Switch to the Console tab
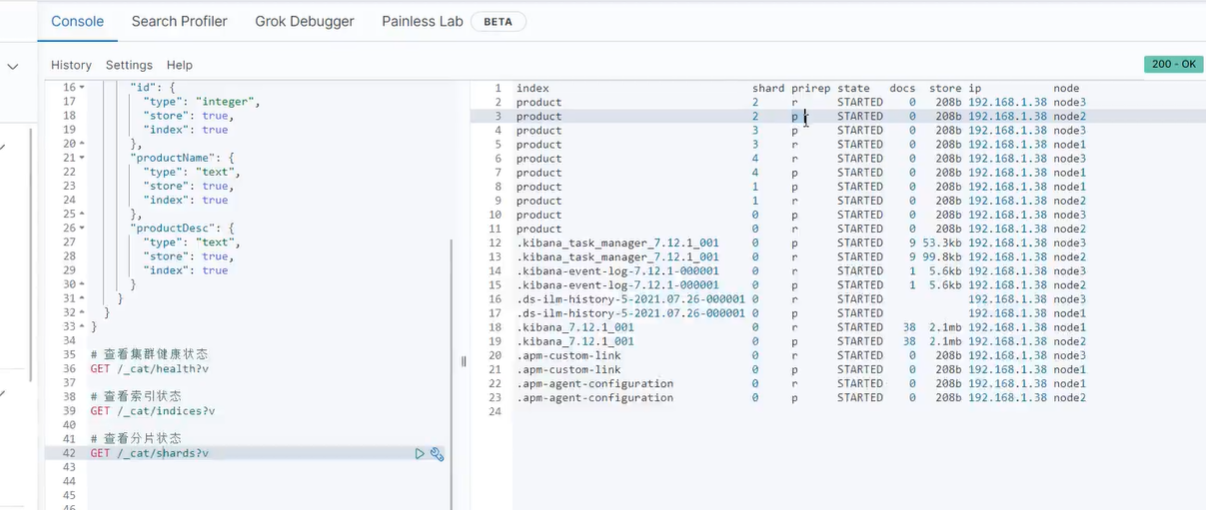This screenshot has height=510, width=1206. [x=77, y=21]
